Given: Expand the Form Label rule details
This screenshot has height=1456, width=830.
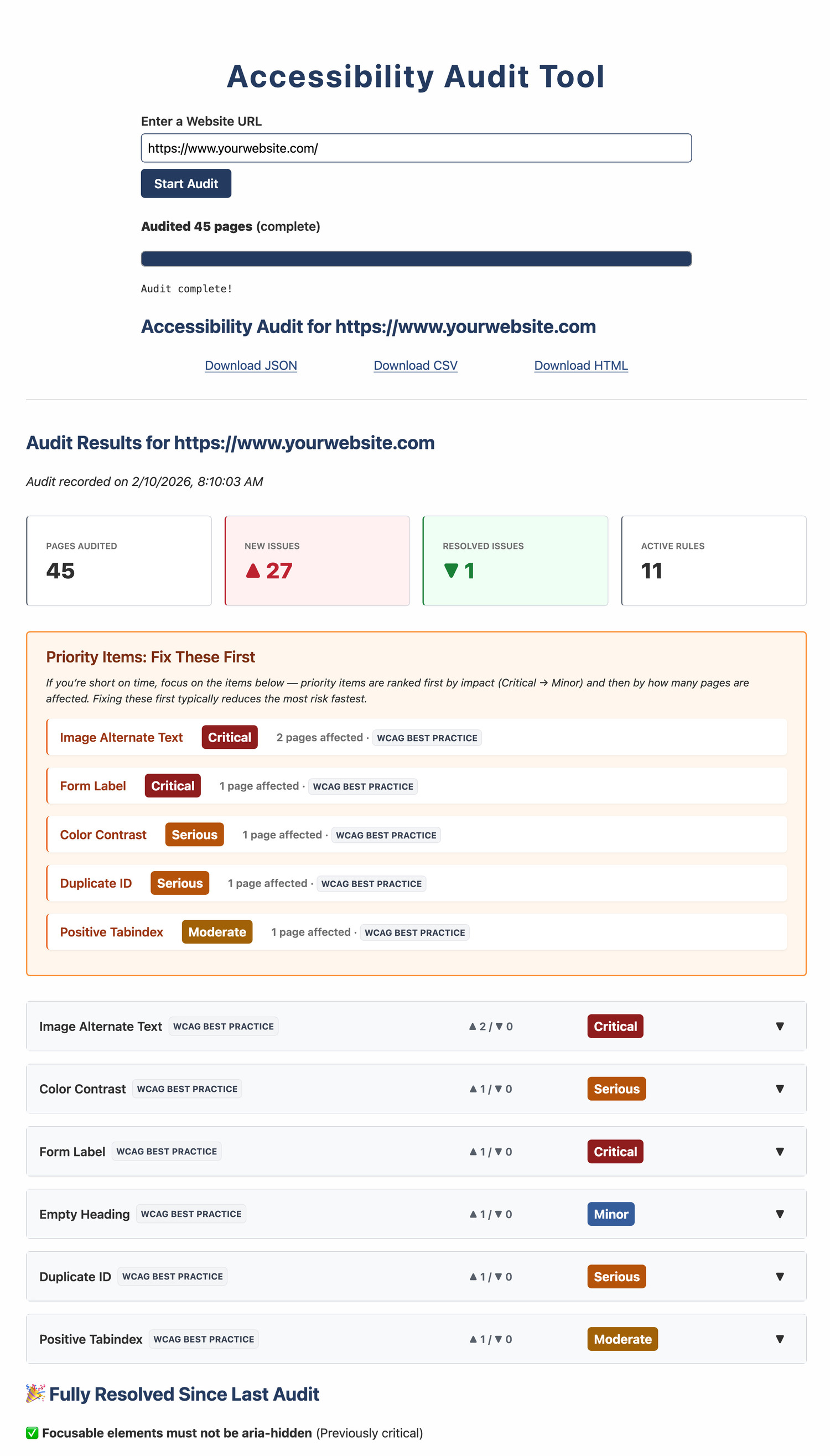Looking at the screenshot, I should point(780,1152).
